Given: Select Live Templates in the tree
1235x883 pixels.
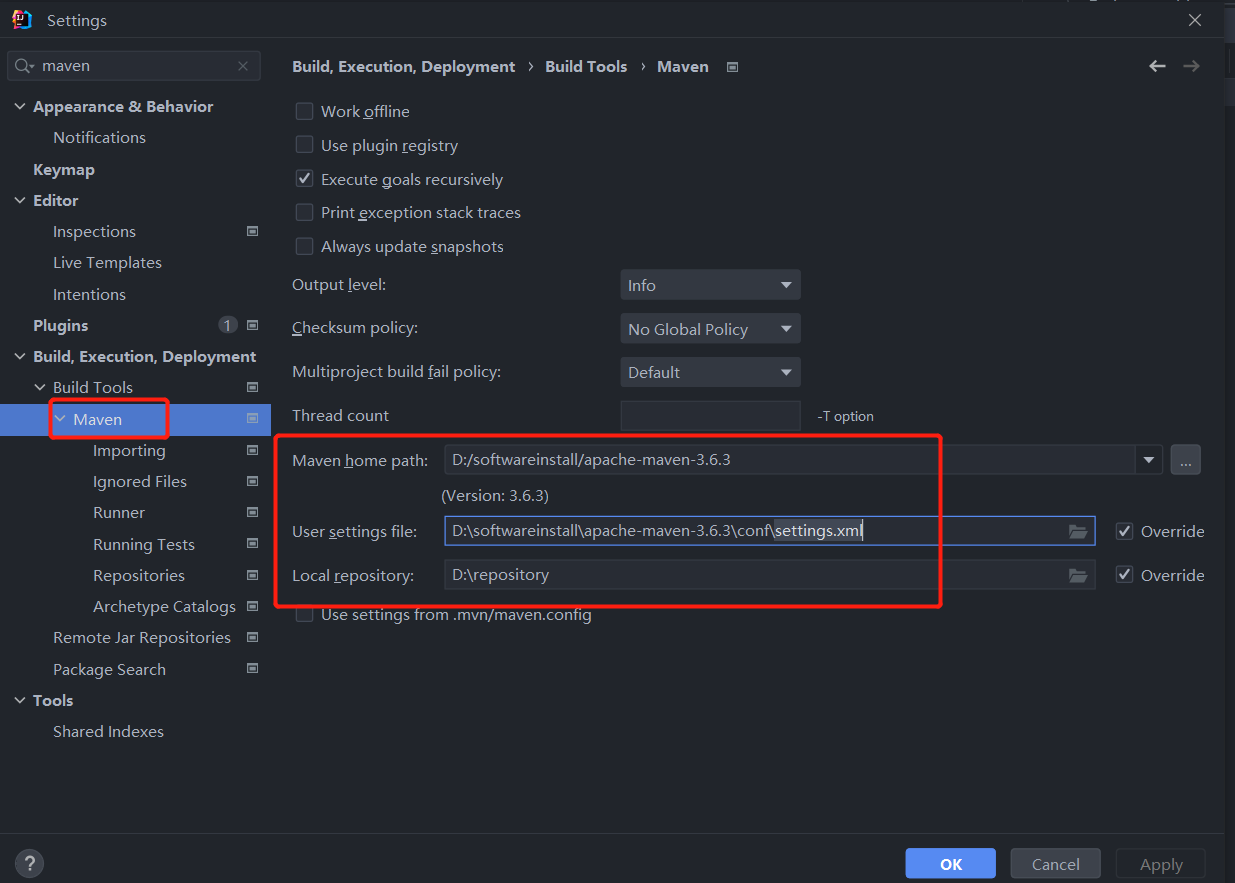Looking at the screenshot, I should click(107, 262).
